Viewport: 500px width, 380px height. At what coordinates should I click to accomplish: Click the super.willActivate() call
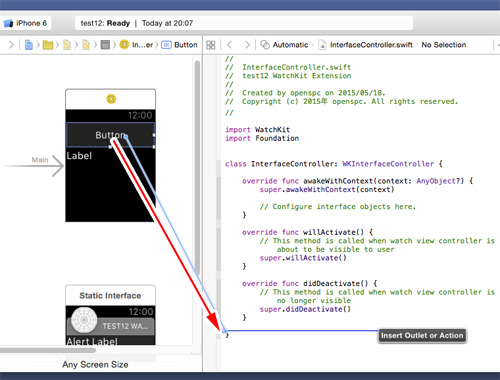303,258
